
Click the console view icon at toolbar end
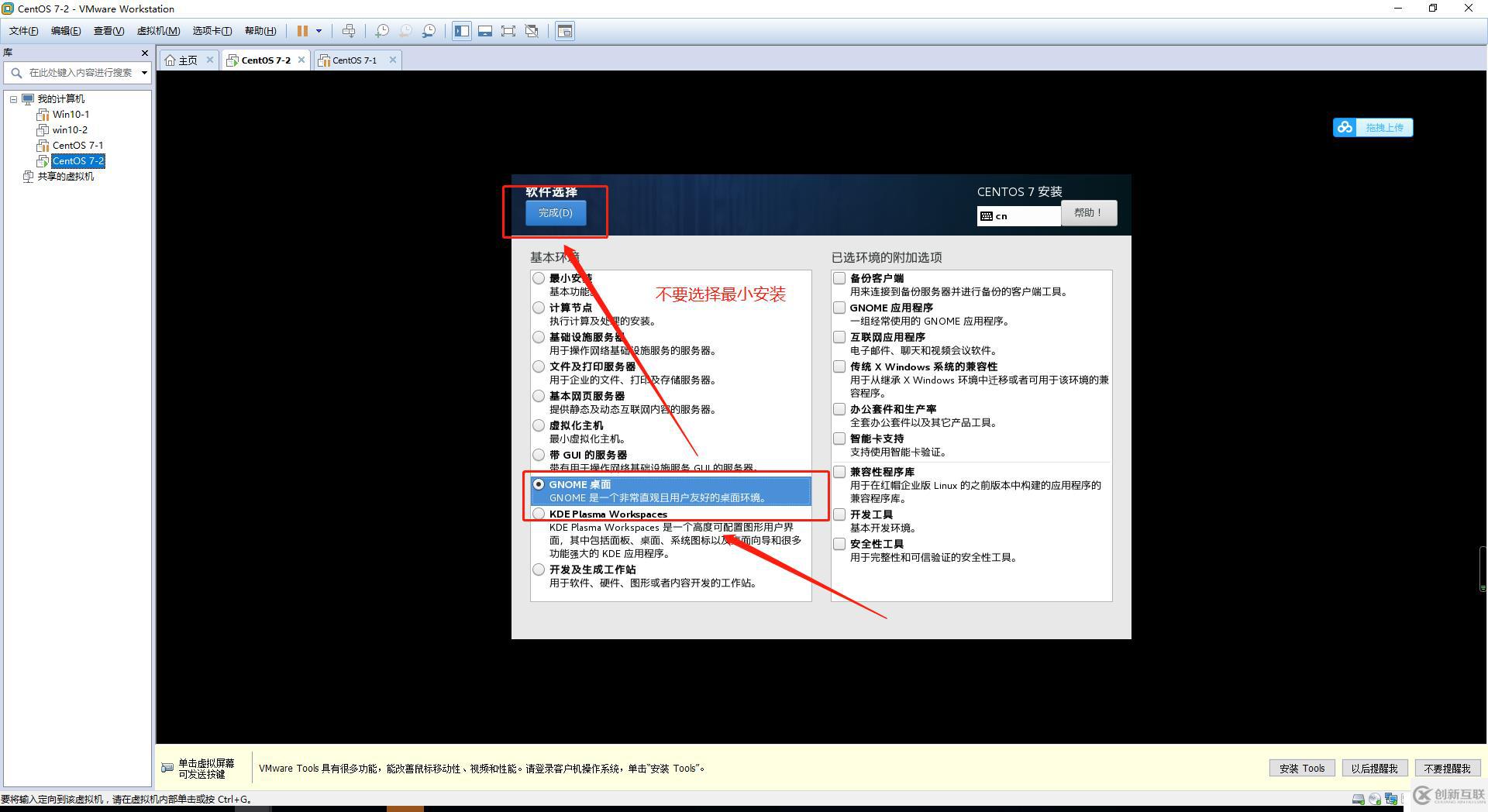coord(565,31)
